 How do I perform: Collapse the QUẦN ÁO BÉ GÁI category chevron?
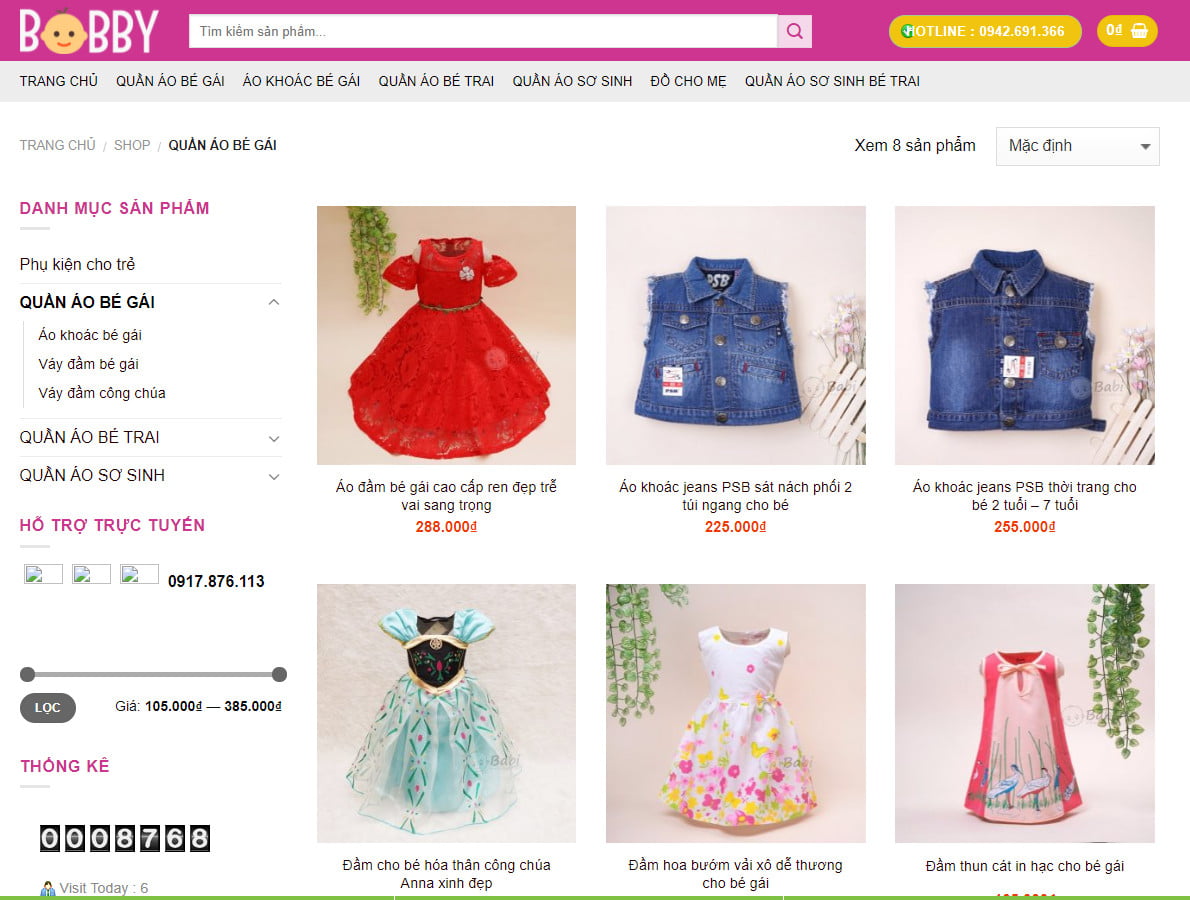(274, 302)
